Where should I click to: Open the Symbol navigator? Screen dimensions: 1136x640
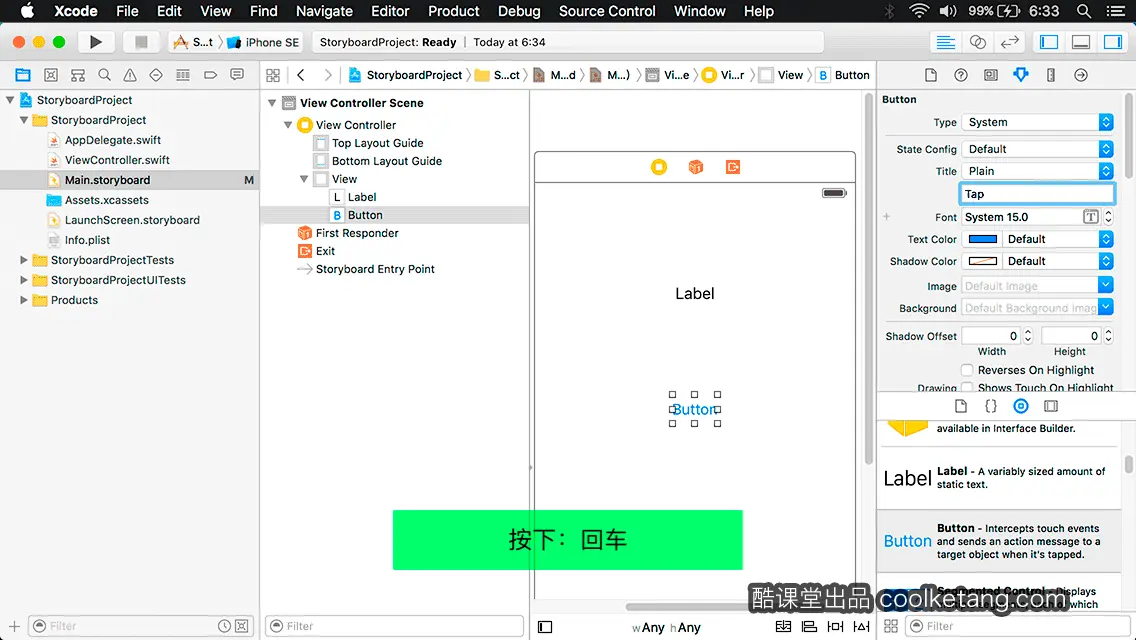(51, 75)
